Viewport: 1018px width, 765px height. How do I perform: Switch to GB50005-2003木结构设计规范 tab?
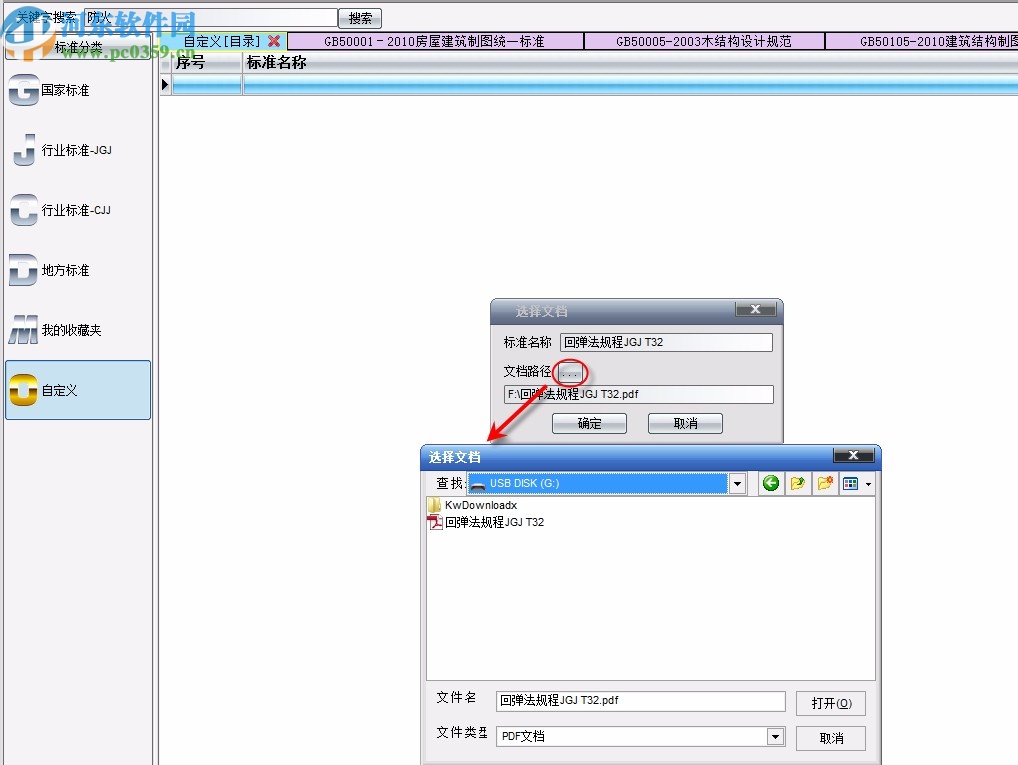[x=704, y=41]
